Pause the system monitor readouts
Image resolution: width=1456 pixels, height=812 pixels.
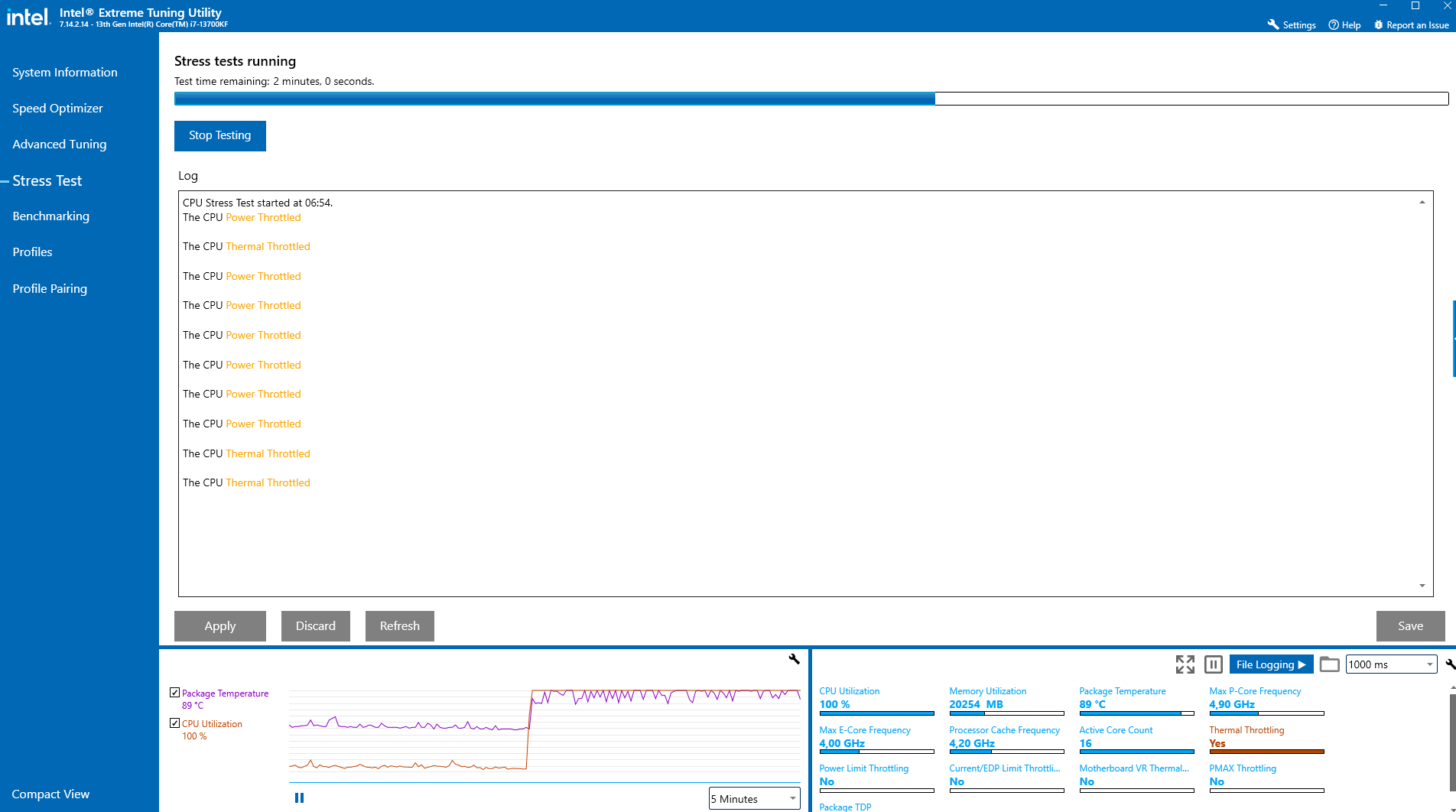click(1213, 664)
